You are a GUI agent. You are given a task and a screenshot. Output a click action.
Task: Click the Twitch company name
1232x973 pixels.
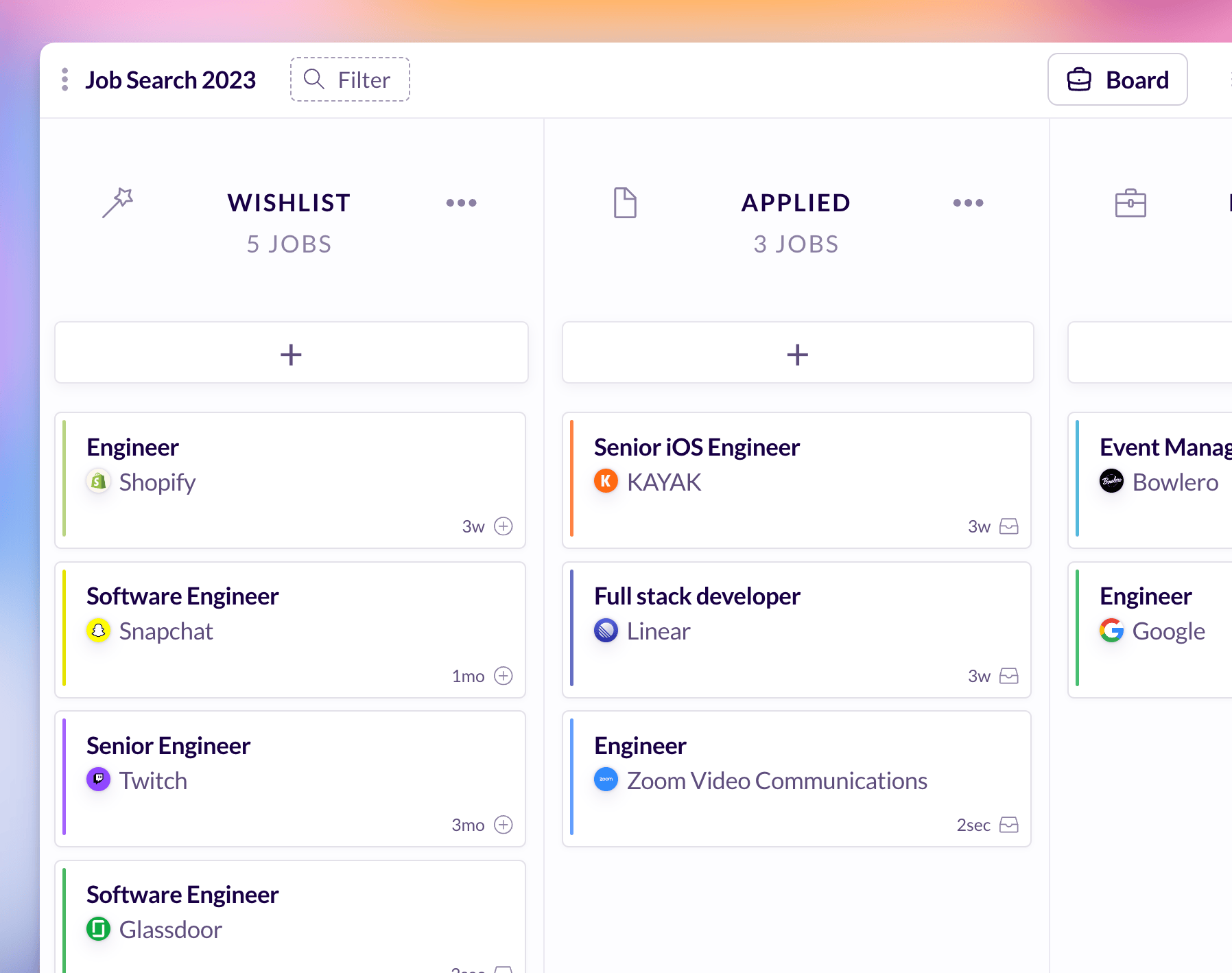[x=153, y=781]
